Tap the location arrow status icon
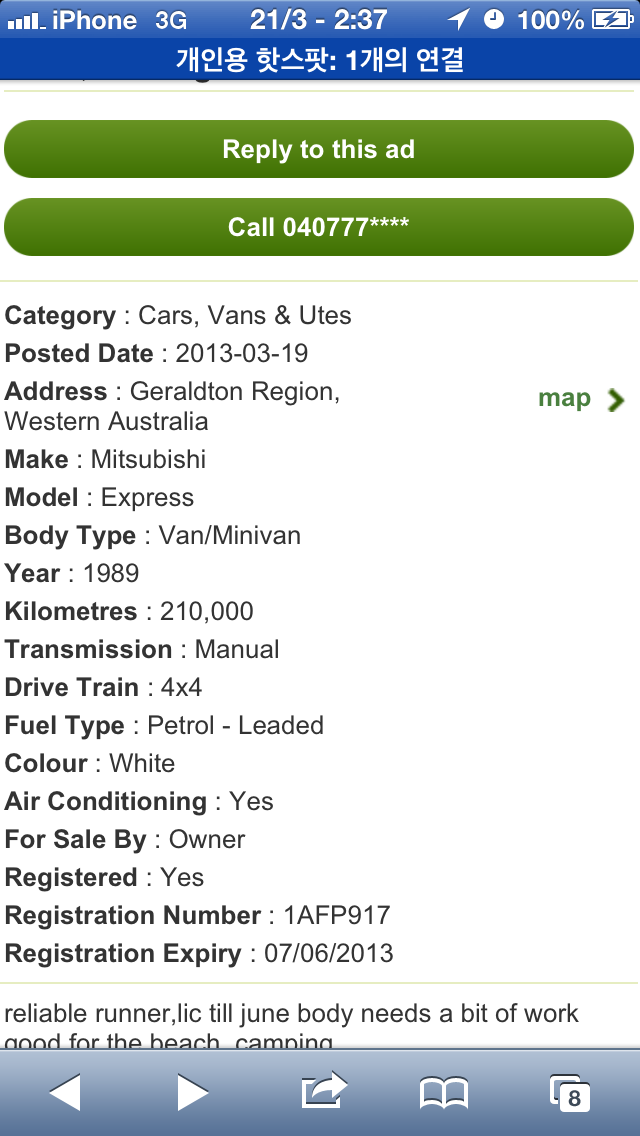640x1136 pixels. tap(458, 19)
